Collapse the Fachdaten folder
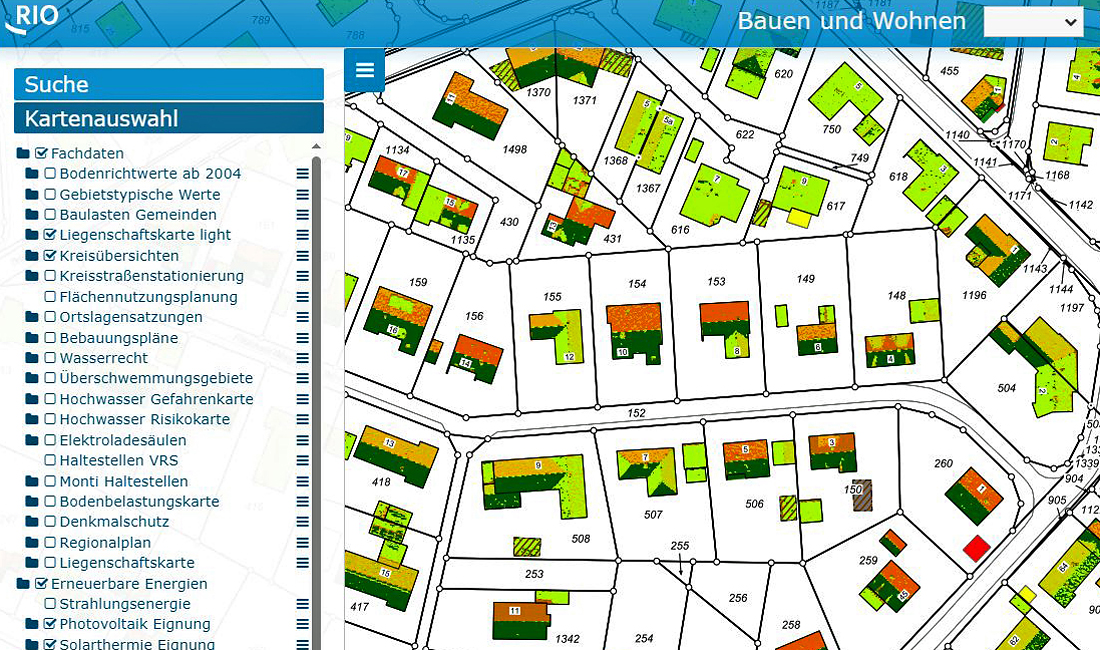 (23, 154)
